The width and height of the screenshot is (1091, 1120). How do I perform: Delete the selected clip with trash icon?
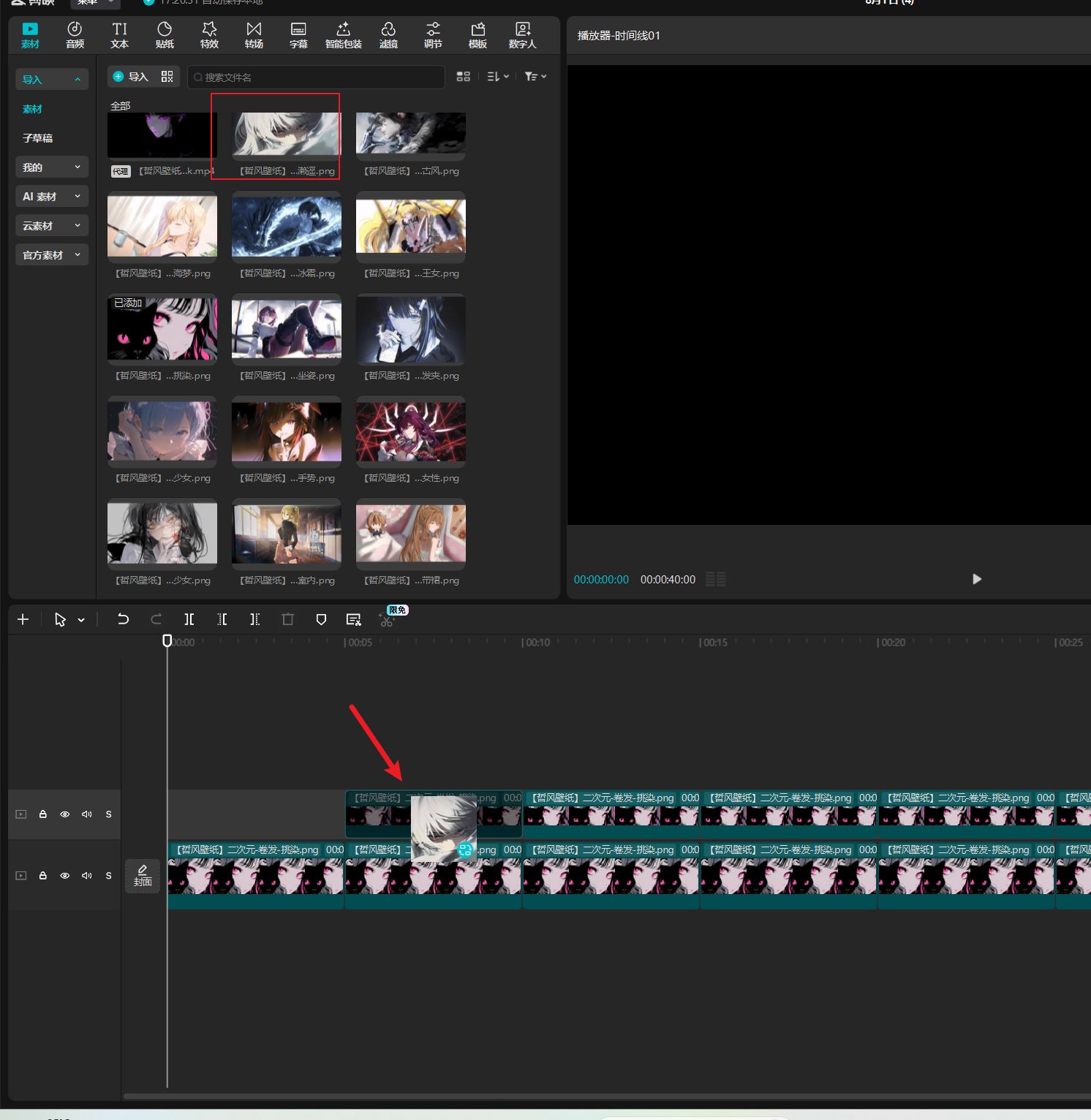[x=288, y=620]
